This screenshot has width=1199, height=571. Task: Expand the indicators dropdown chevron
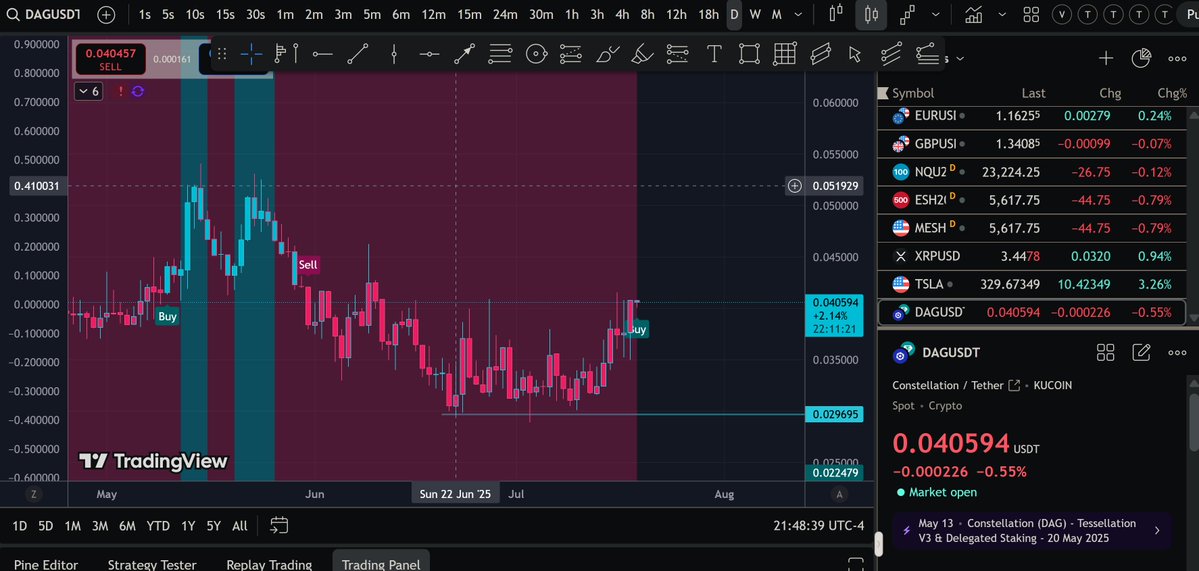(1001, 15)
